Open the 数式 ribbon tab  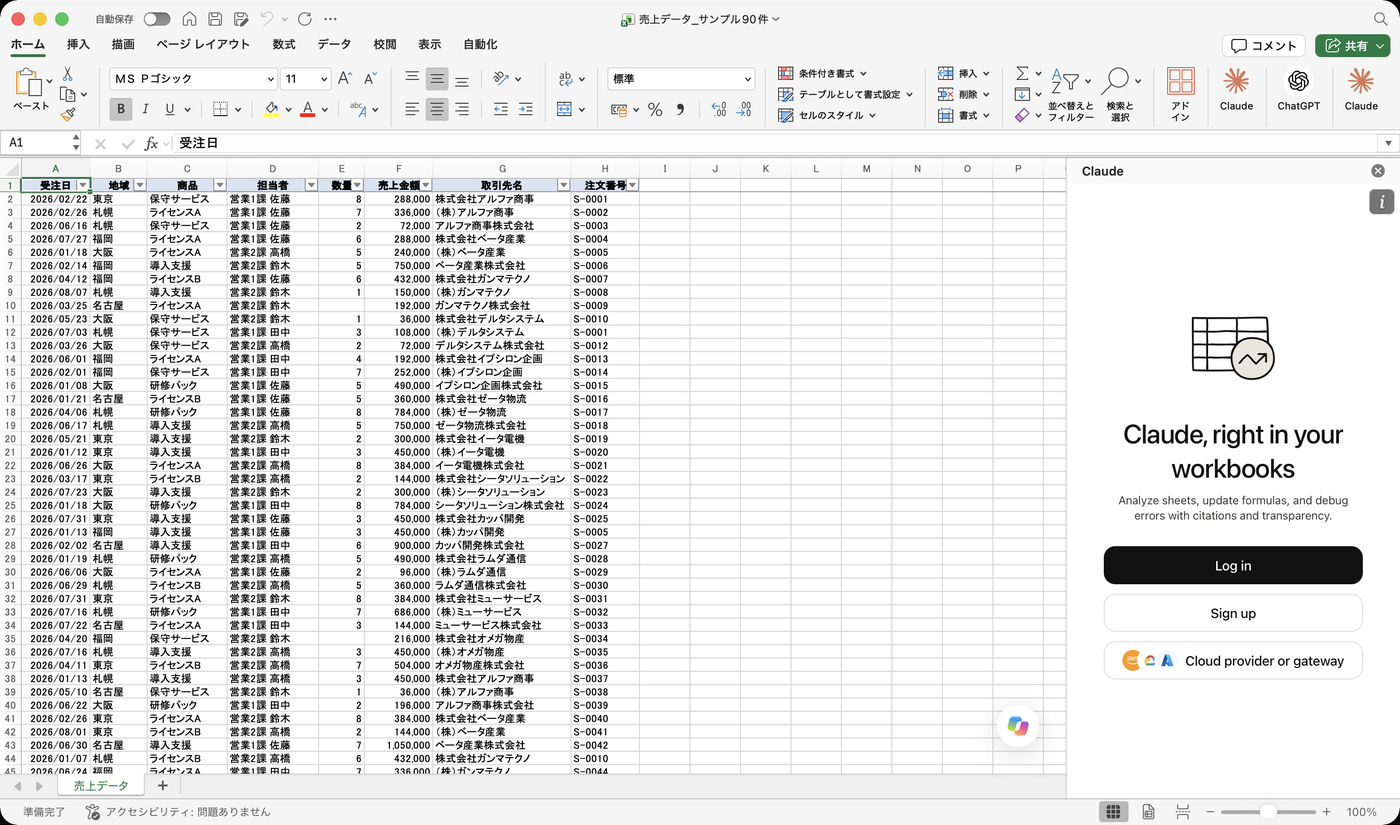[x=284, y=44]
